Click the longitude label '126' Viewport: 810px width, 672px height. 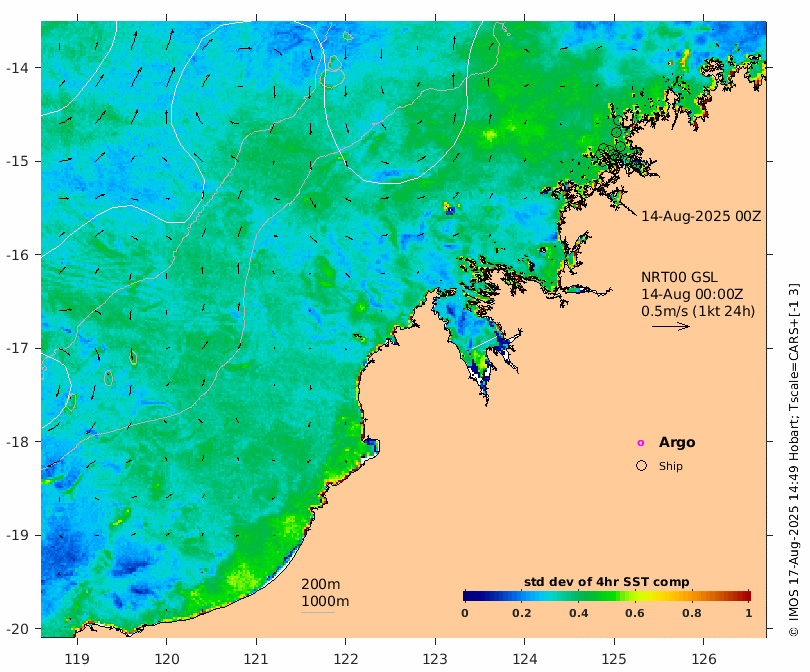[704, 659]
